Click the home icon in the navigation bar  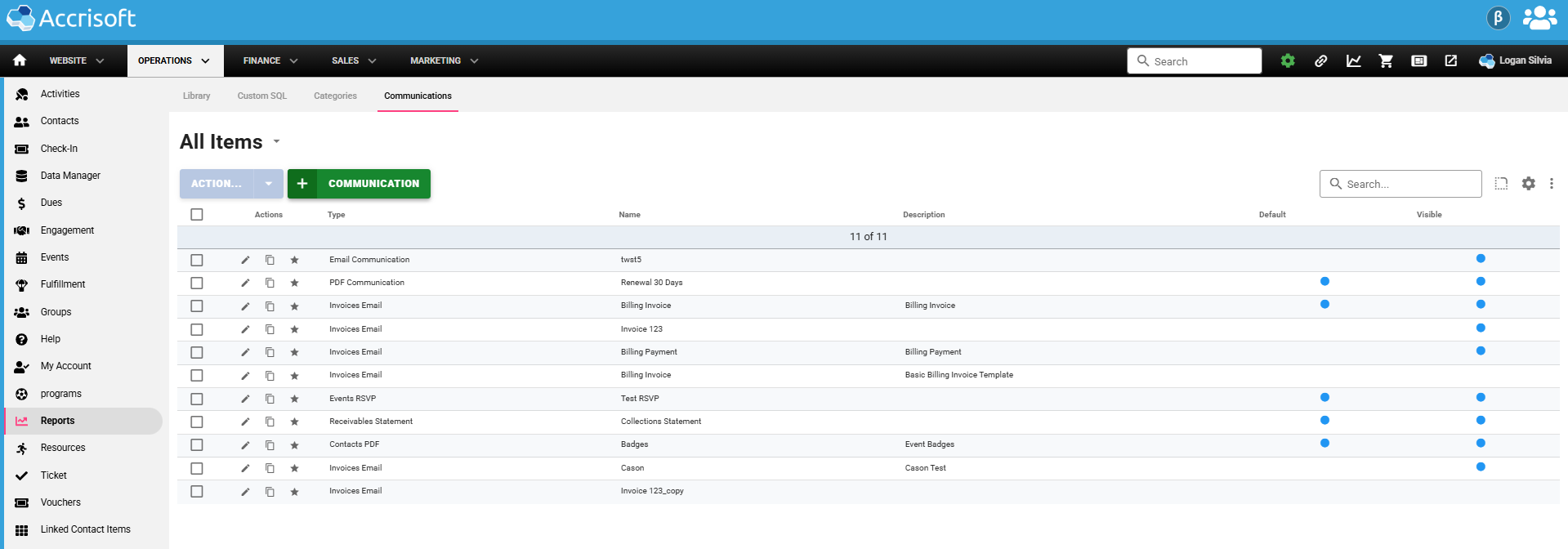pos(20,60)
